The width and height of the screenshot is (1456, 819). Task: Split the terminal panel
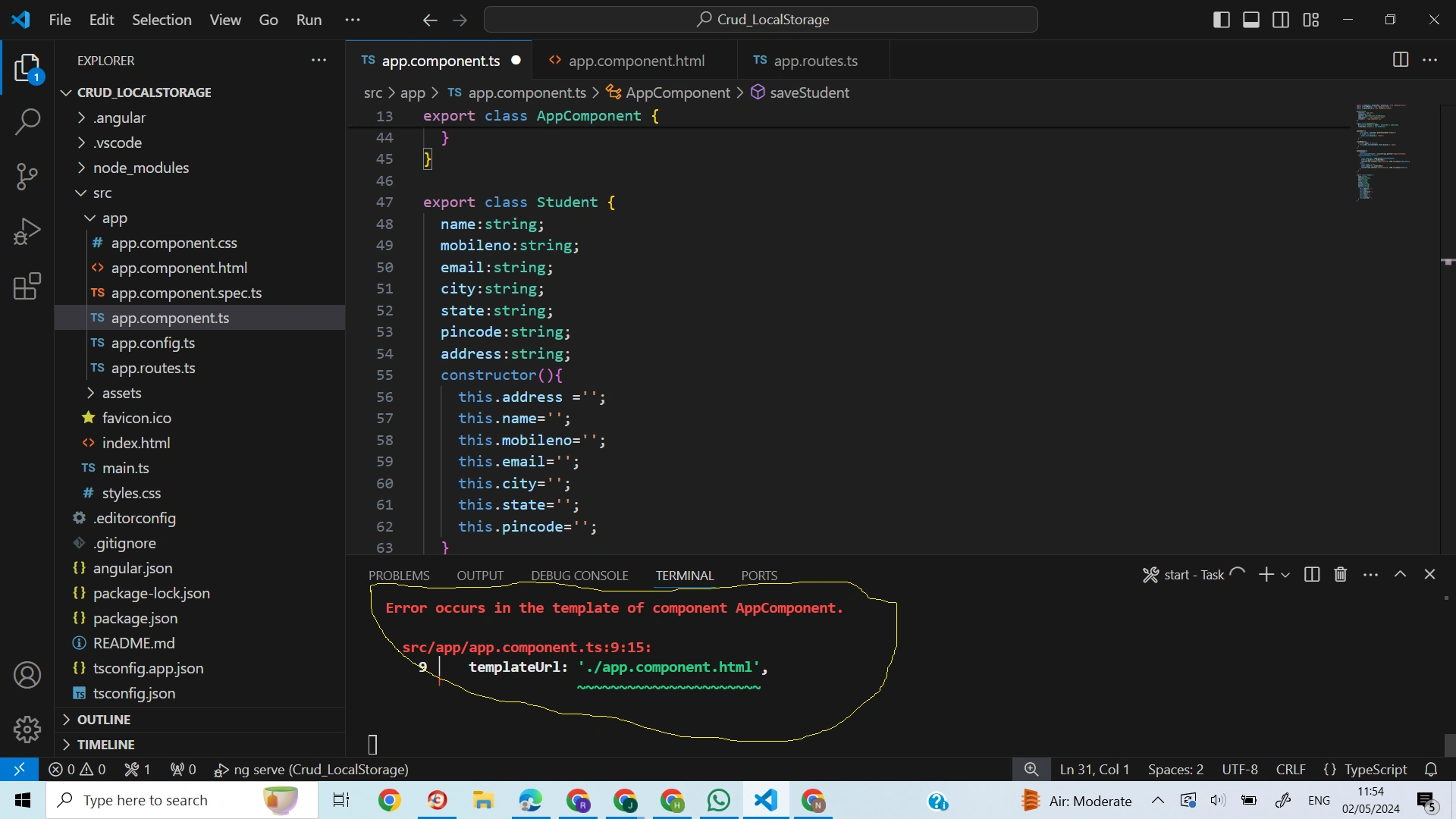click(1312, 575)
